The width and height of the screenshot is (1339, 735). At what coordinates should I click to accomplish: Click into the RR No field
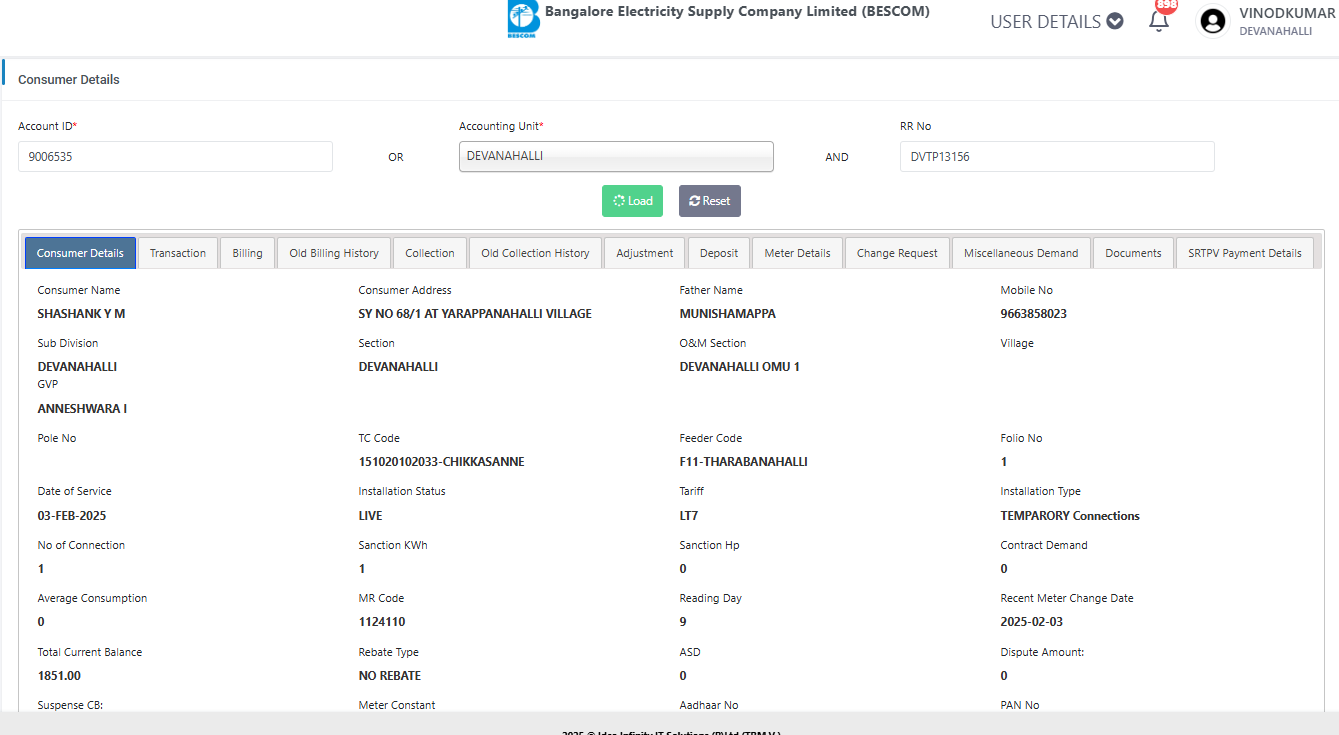[1057, 157]
